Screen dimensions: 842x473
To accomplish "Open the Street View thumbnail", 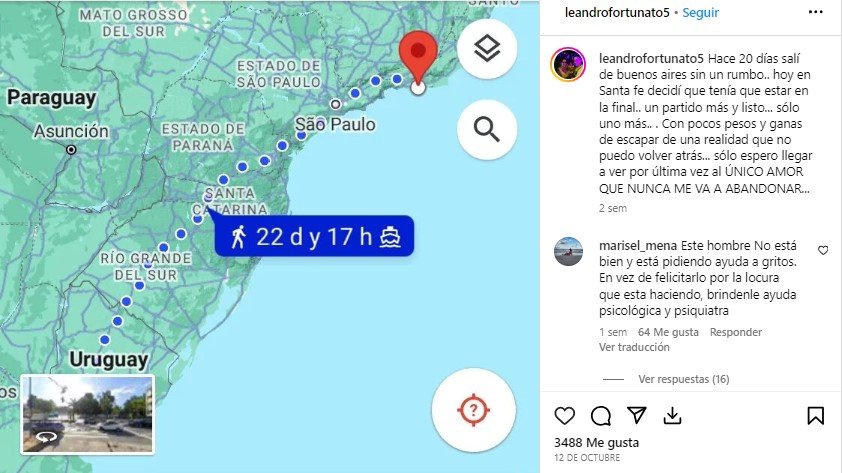I will coord(88,414).
